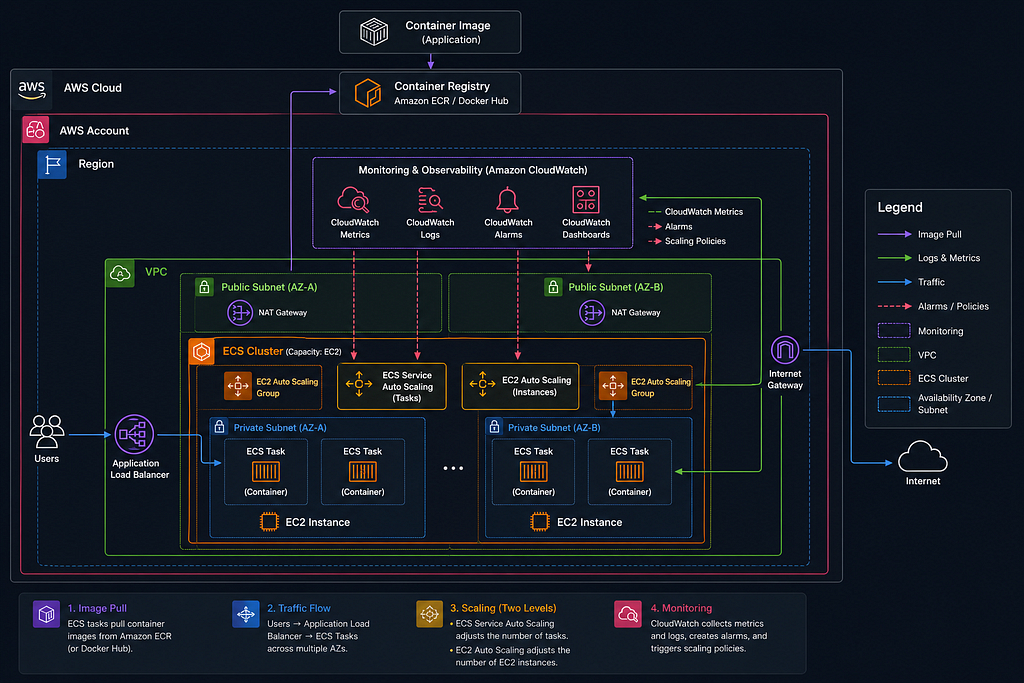The image size is (1024, 683).
Task: Click the Users people icon
Action: (x=47, y=432)
